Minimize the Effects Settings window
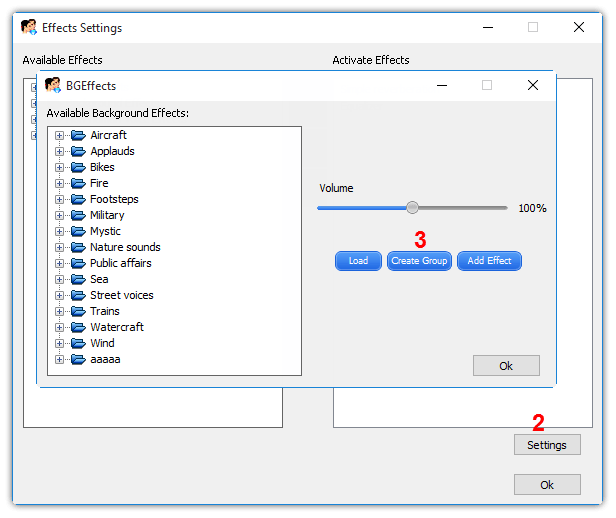The height and width of the screenshot is (518, 616). (488, 27)
